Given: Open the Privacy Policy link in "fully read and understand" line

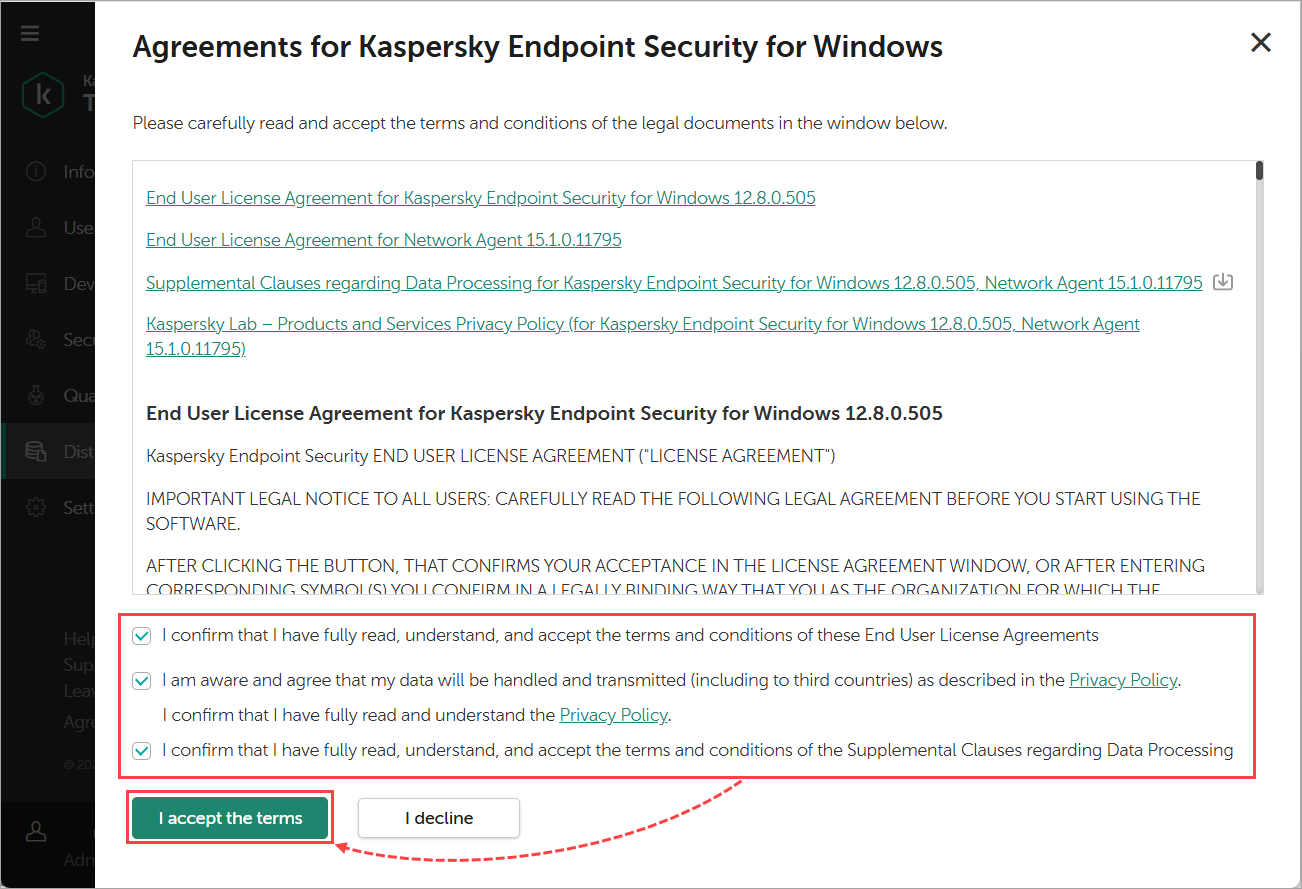Looking at the screenshot, I should 613,715.
